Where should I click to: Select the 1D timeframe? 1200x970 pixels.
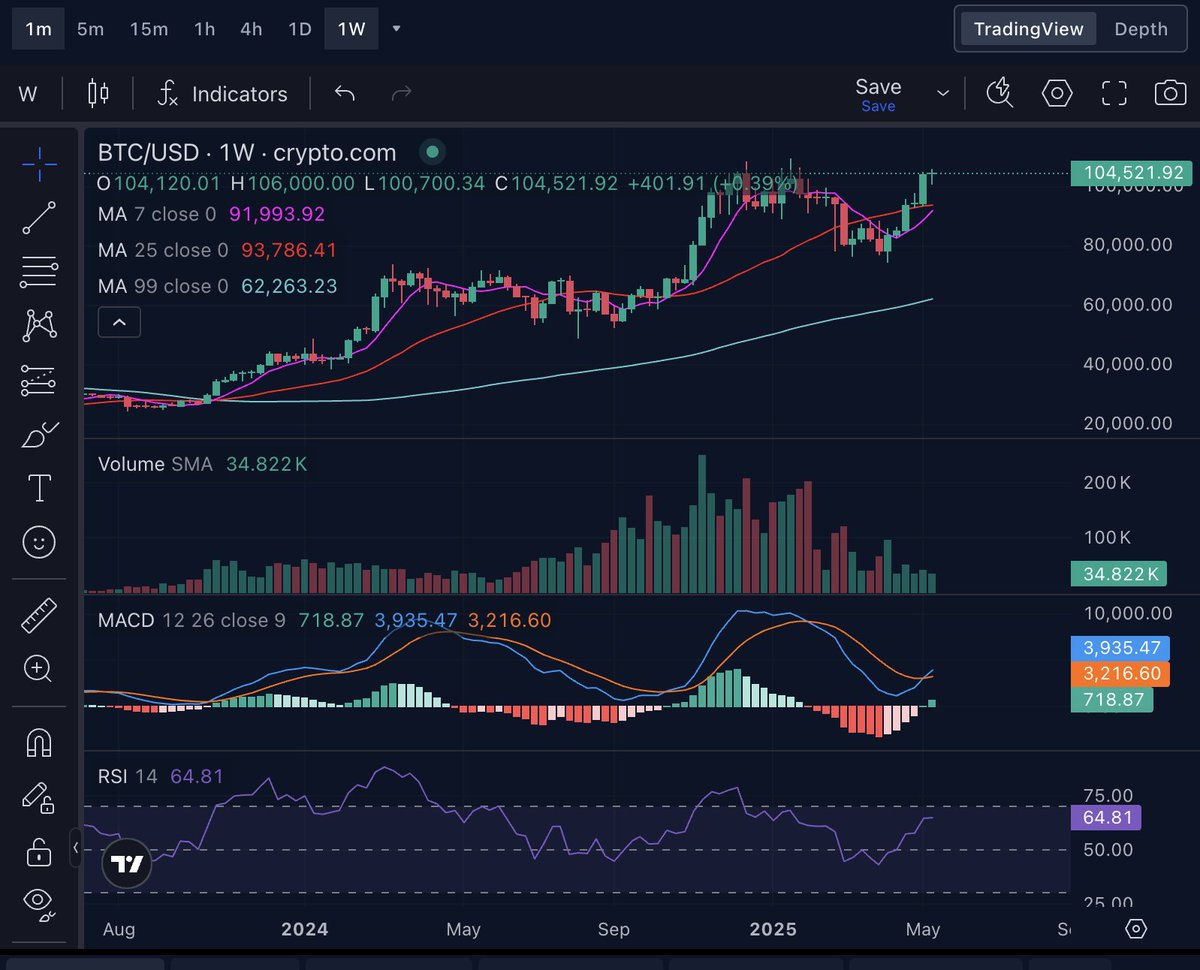coord(299,29)
